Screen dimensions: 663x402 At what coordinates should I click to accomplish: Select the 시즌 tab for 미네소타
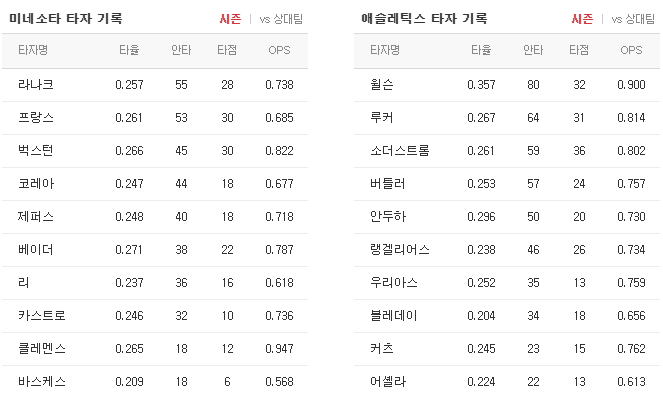coord(230,19)
